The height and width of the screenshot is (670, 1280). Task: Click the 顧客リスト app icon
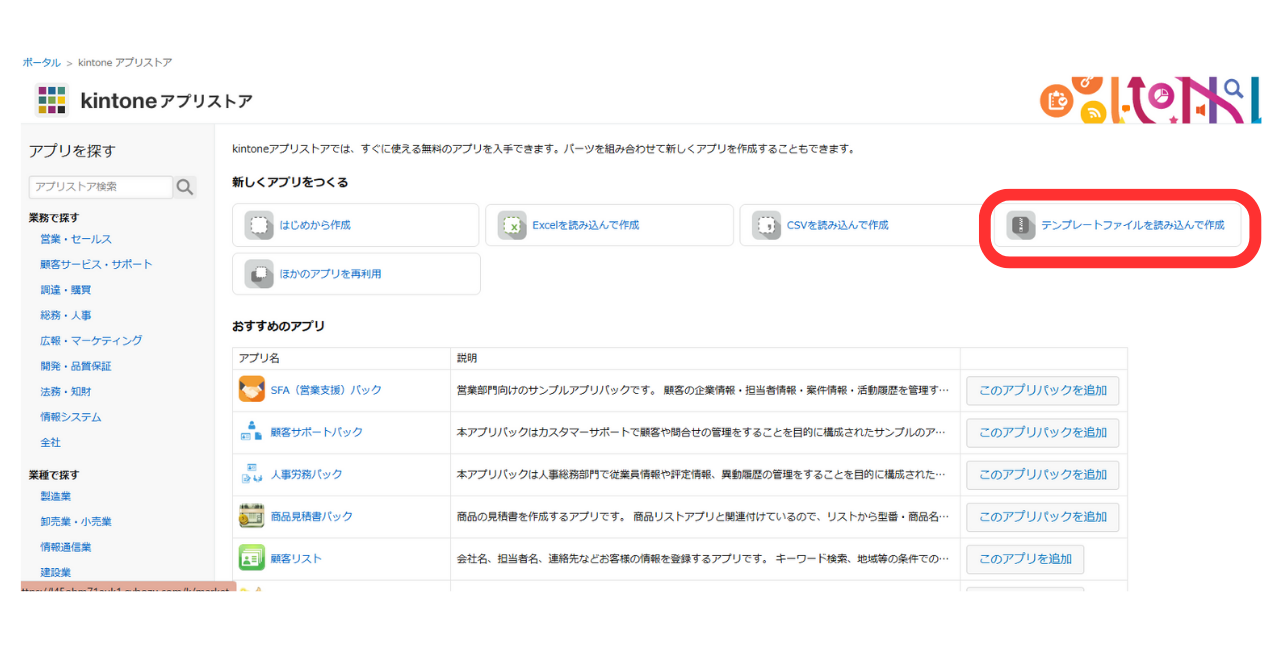point(251,558)
